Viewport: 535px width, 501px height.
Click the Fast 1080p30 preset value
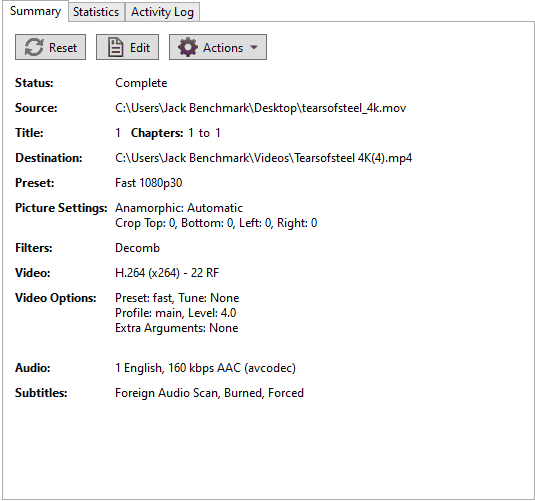point(148,183)
